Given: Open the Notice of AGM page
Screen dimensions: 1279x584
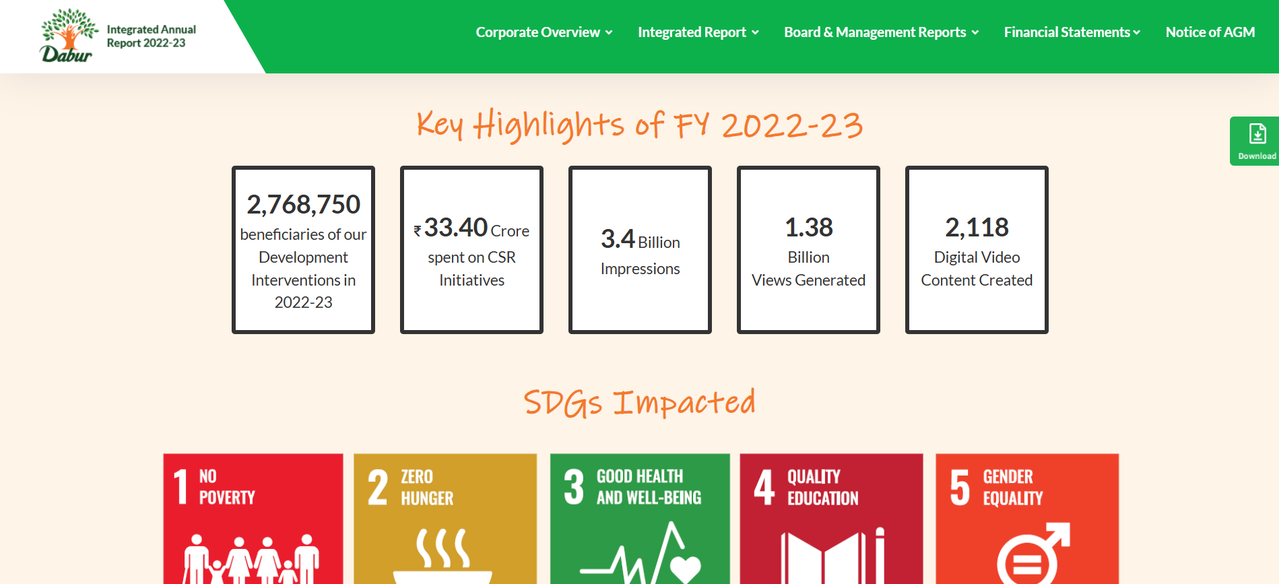Looking at the screenshot, I should 1210,32.
